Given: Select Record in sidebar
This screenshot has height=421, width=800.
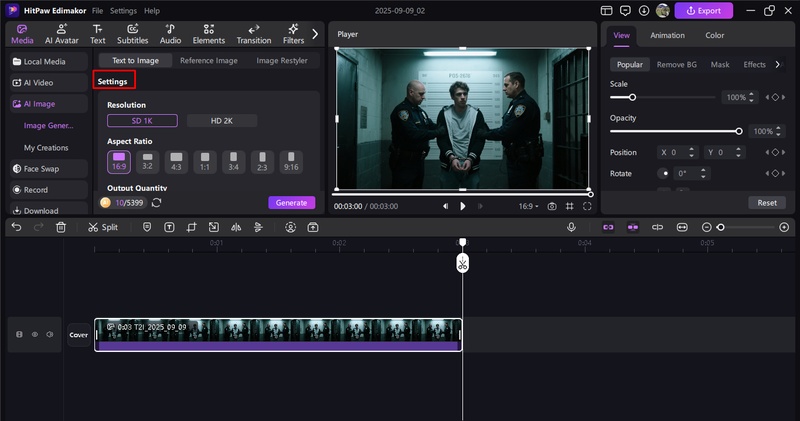Looking at the screenshot, I should click(49, 190).
